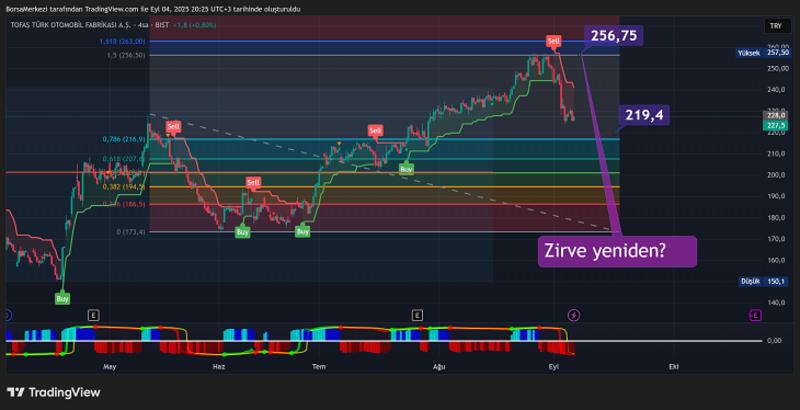
Task: Click the Eki label on time axis
Action: [673, 366]
